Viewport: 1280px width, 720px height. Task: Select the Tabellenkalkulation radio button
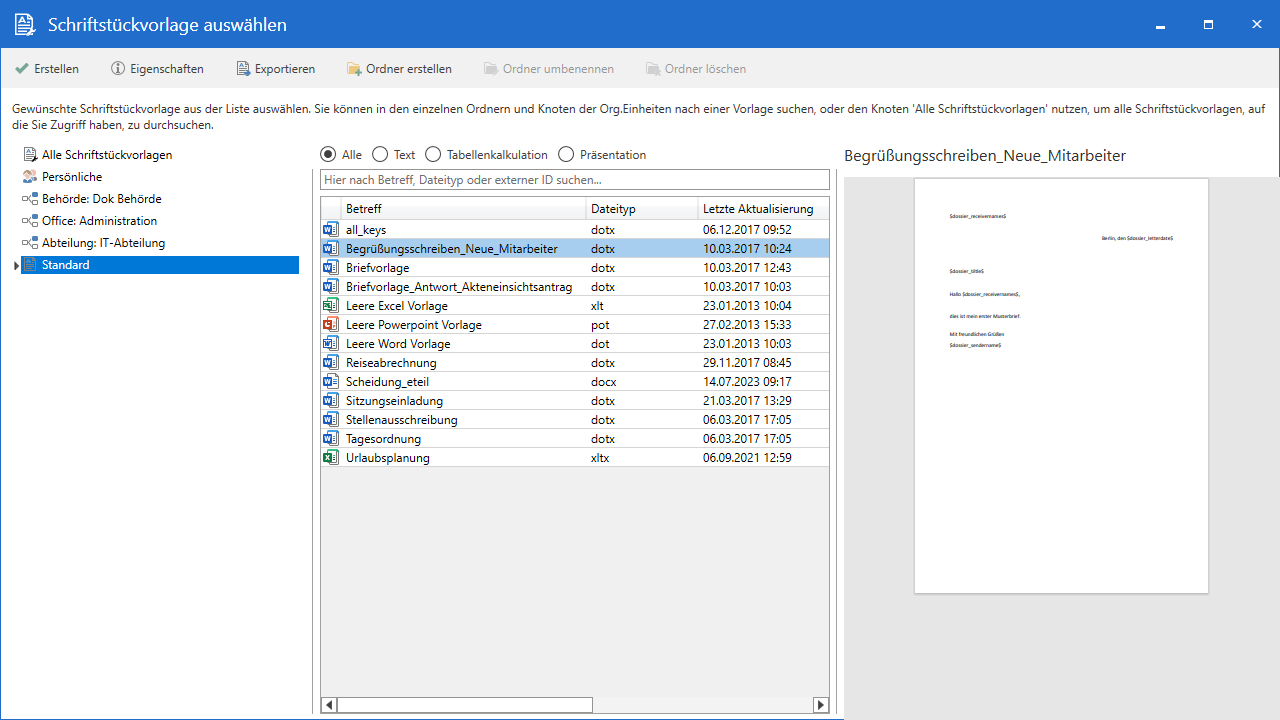(x=433, y=155)
